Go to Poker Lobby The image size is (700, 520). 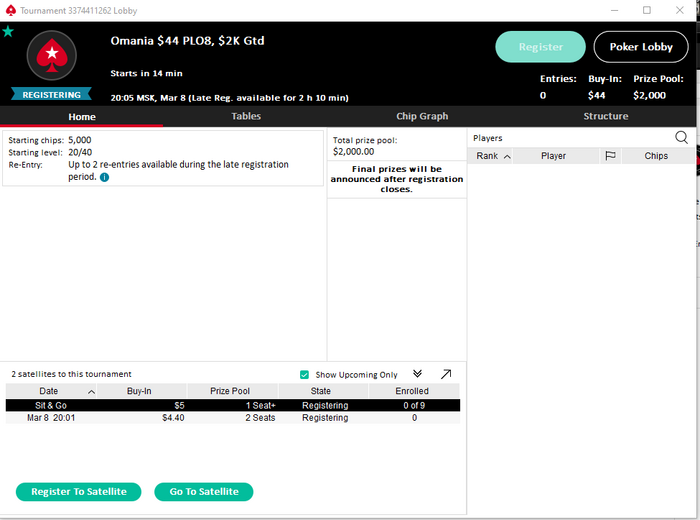tap(641, 47)
